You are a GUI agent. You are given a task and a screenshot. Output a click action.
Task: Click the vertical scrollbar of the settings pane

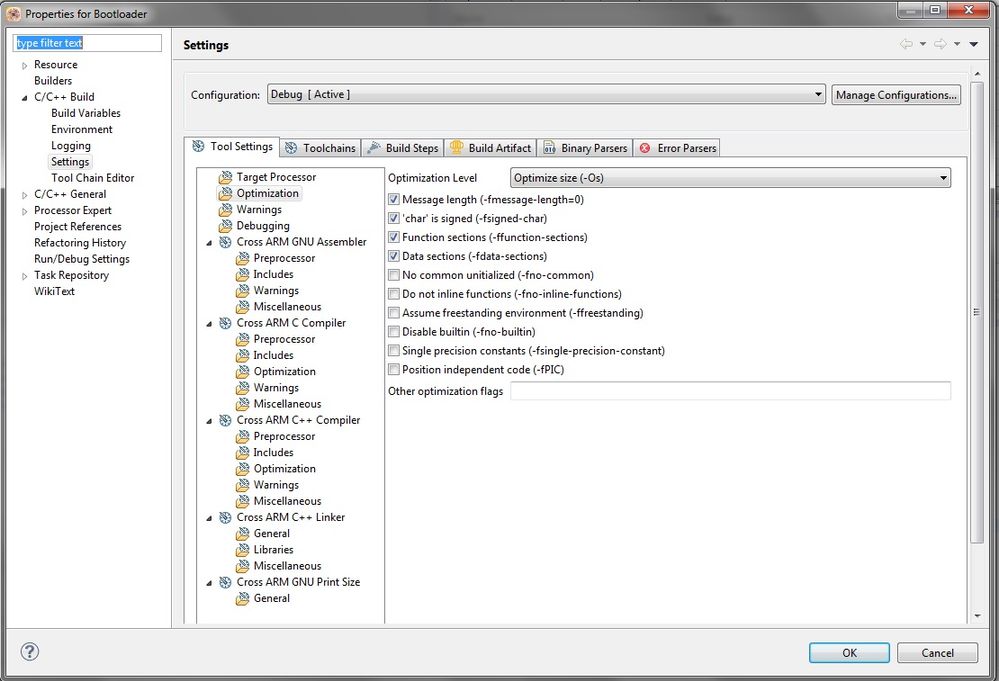point(977,312)
